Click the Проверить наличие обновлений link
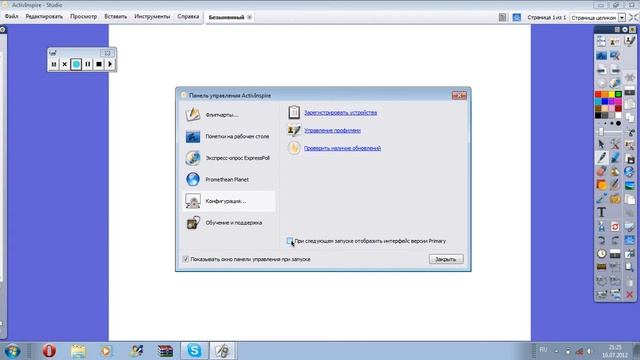The image size is (640, 360). (342, 148)
